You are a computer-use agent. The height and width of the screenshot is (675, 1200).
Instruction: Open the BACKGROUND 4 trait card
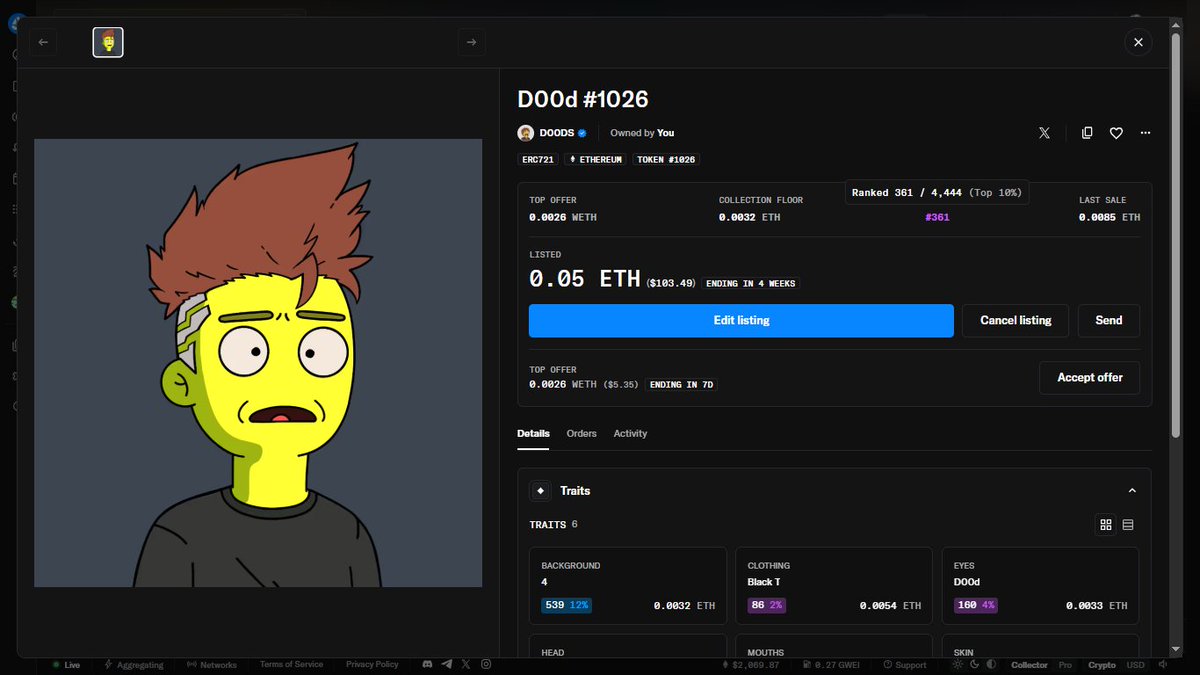(628, 586)
